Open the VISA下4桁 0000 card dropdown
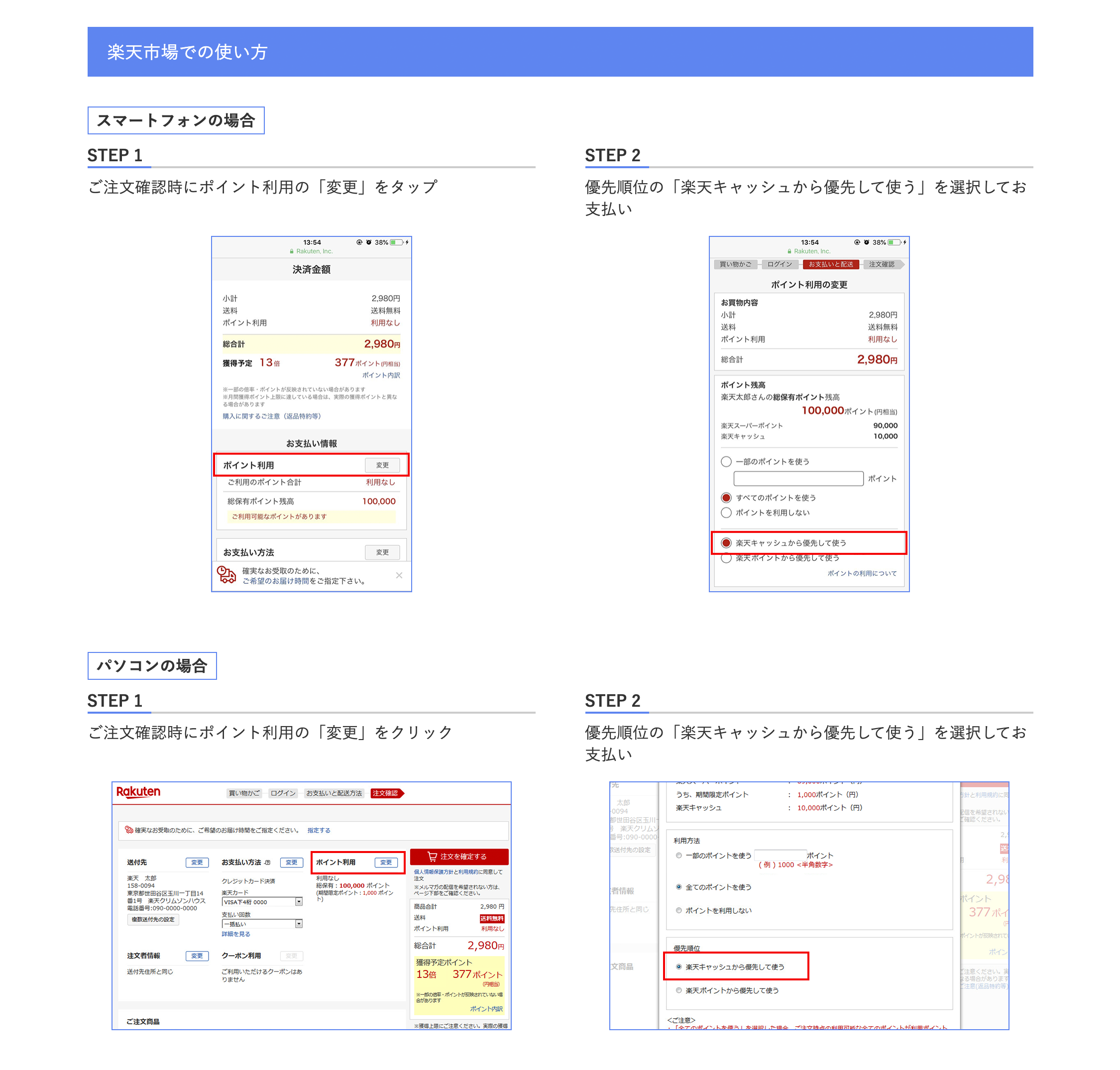Image resolution: width=1120 pixels, height=1070 pixels. point(262,902)
